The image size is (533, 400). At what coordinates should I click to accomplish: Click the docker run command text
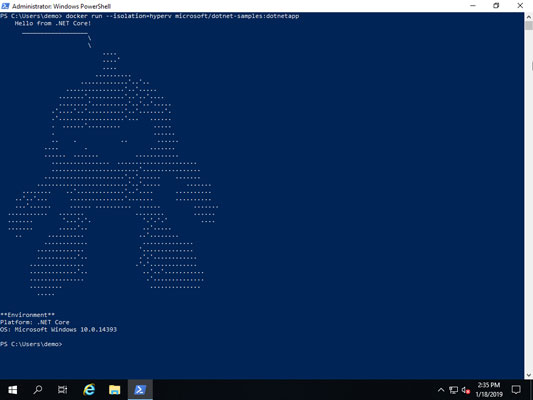click(x=182, y=16)
